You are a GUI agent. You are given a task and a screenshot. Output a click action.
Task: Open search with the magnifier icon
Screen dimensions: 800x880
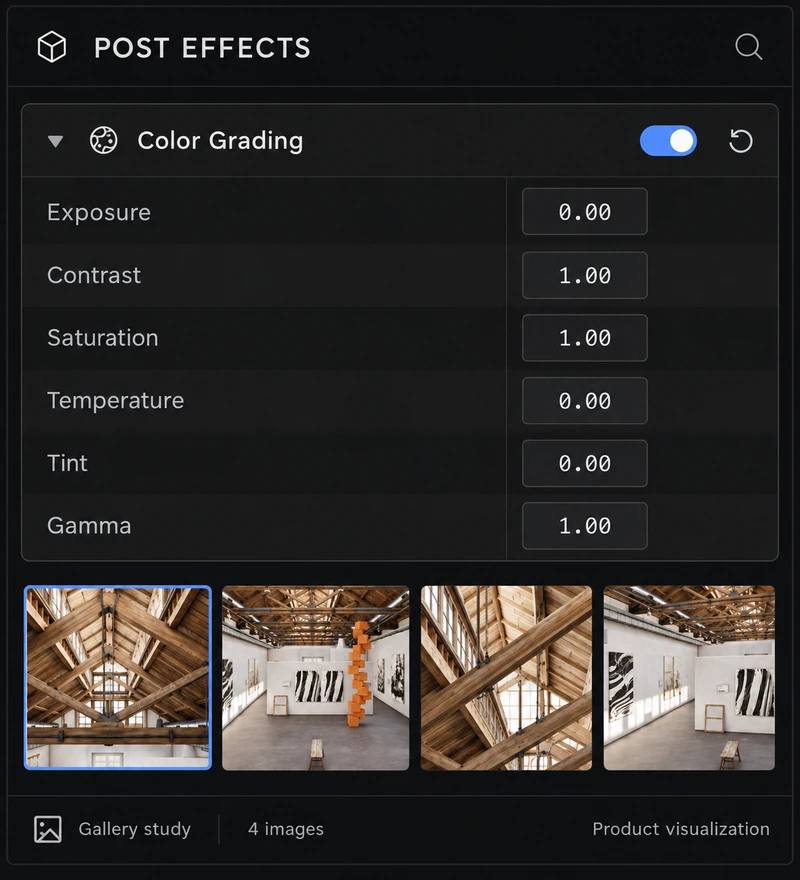point(748,47)
